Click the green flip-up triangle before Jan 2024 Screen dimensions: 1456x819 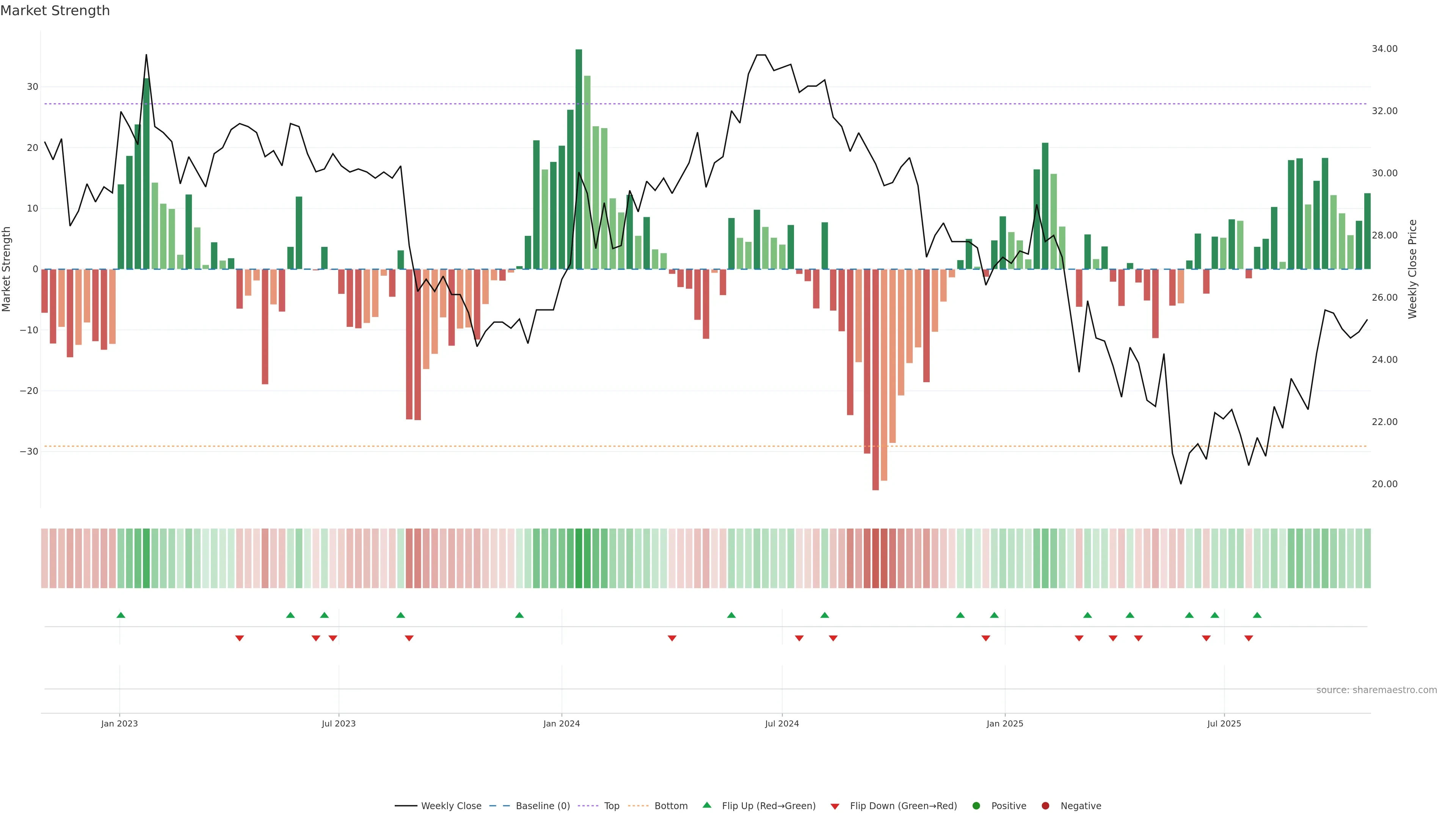click(519, 615)
